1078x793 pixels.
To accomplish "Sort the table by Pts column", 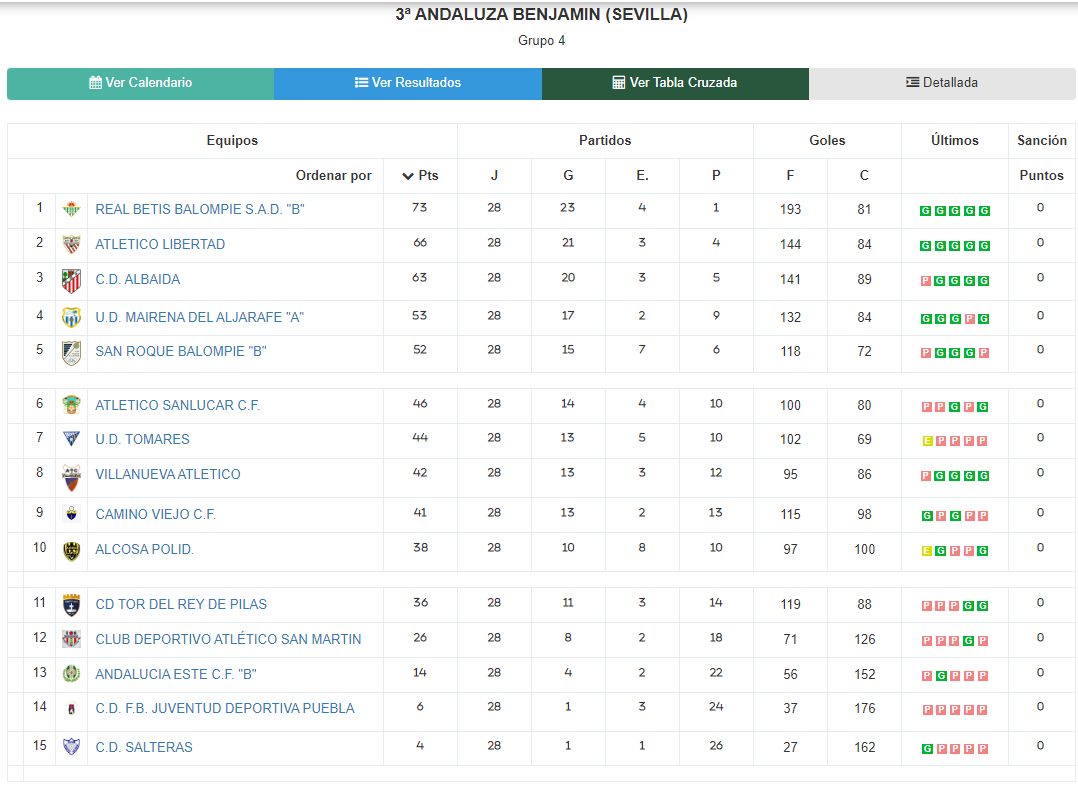I will pos(420,175).
